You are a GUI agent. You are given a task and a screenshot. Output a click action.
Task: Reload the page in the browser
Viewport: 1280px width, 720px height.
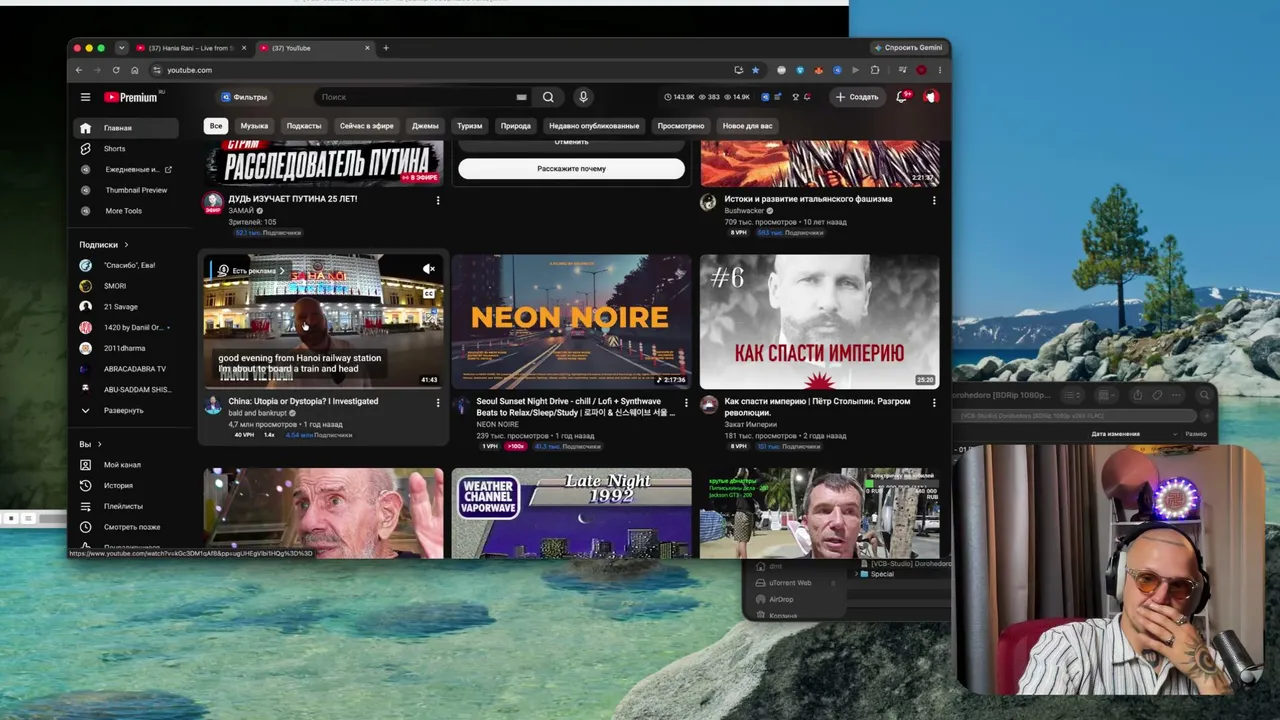(116, 70)
